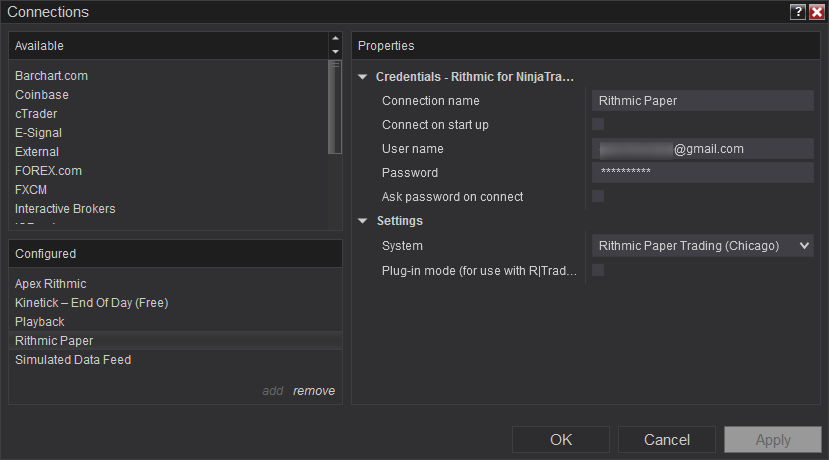This screenshot has height=460, width=829.
Task: Click the Connect on start up label
Action: 435,125
